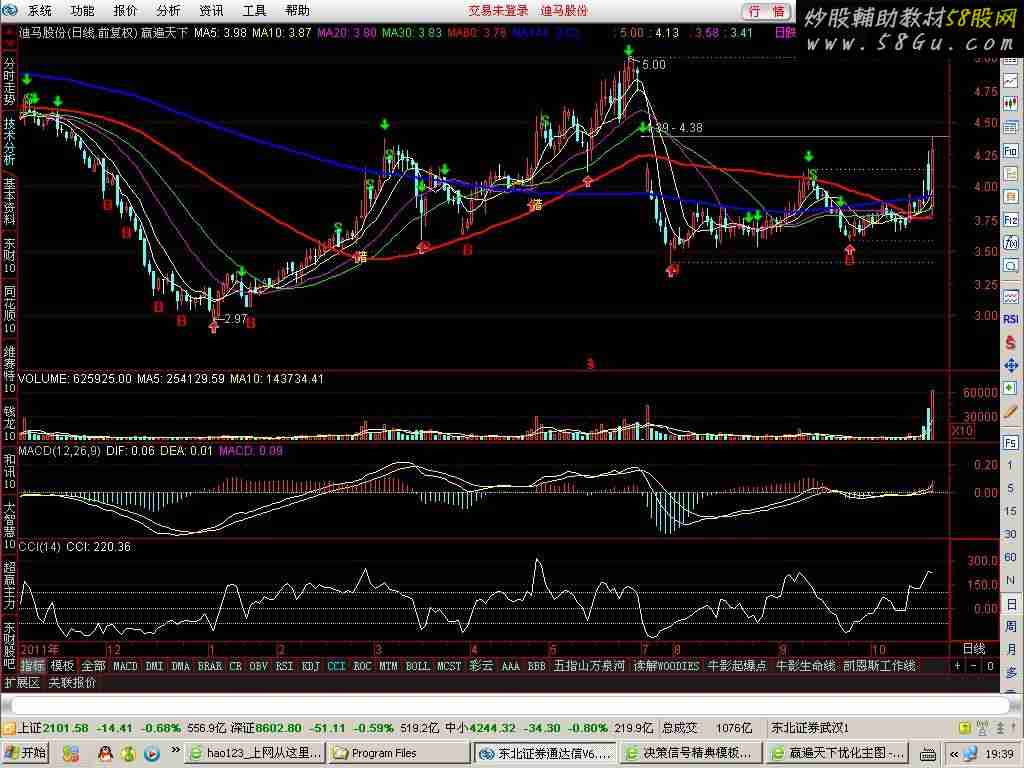Click the quote table toolbar icon

(1010, 127)
